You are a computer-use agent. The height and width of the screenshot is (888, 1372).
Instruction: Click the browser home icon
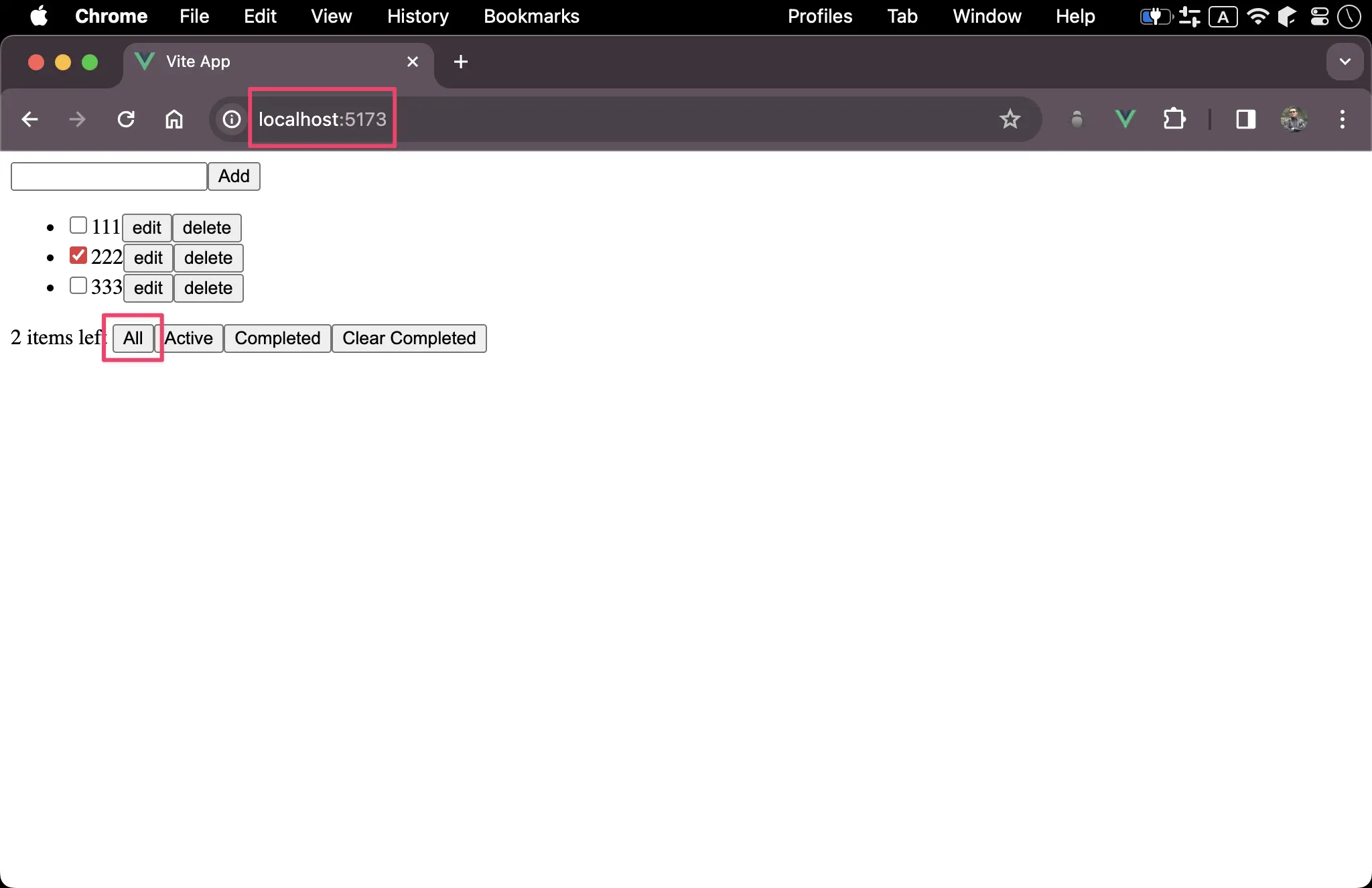pos(176,119)
